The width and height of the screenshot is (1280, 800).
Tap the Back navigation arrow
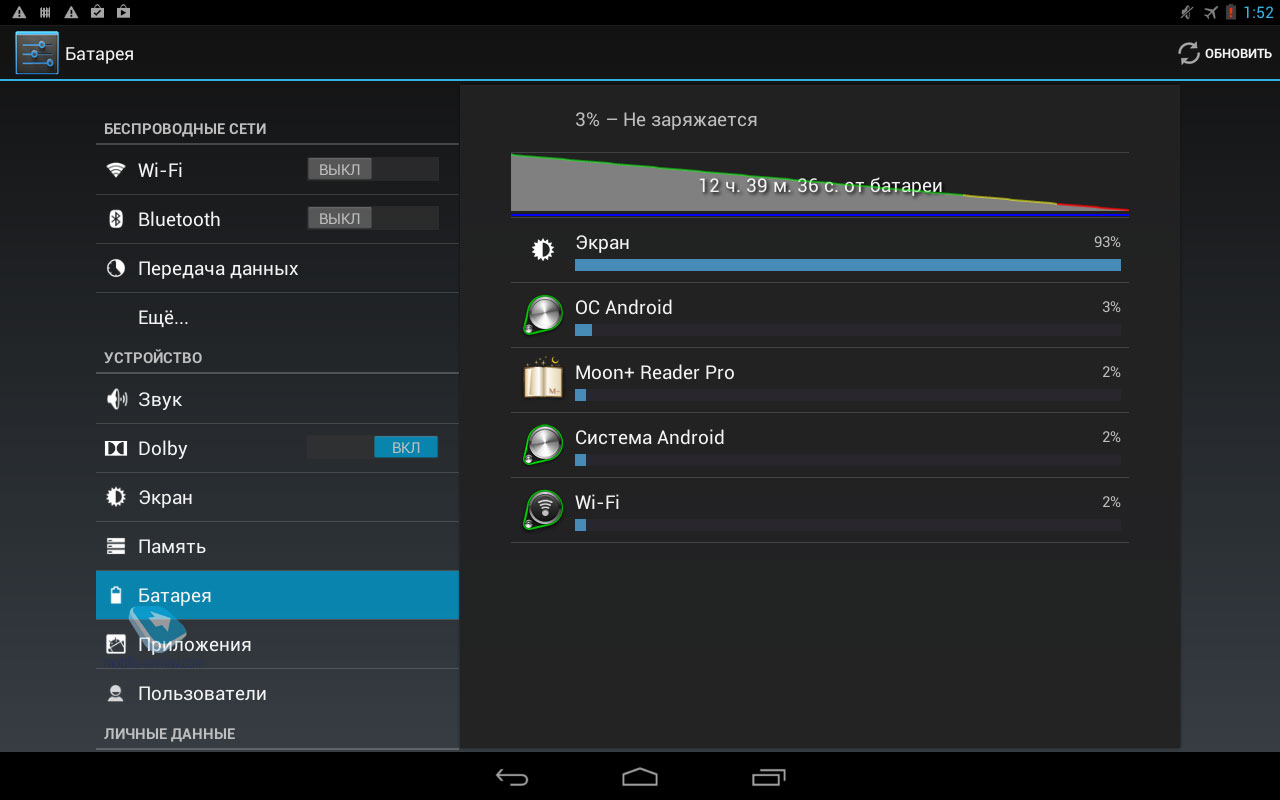coord(512,777)
